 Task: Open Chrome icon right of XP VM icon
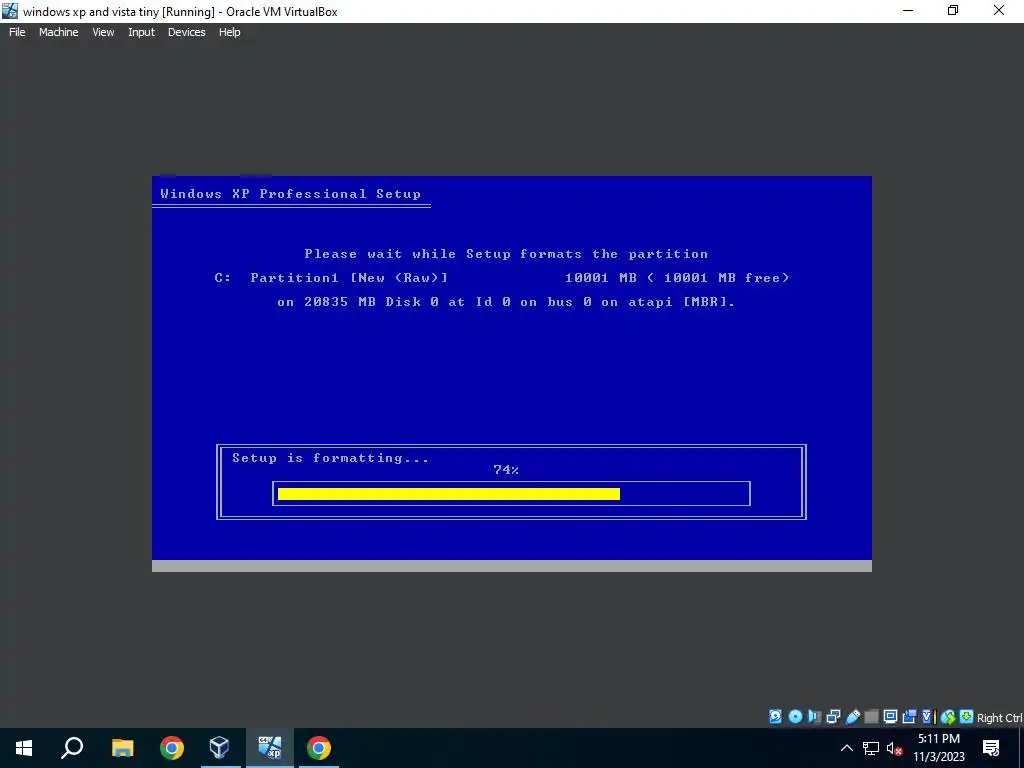[x=319, y=748]
